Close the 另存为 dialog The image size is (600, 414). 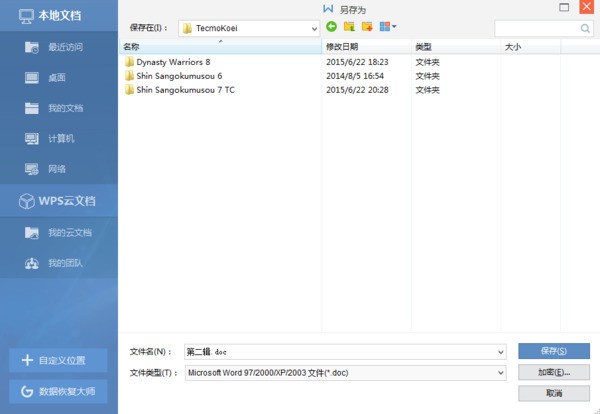[587, 7]
